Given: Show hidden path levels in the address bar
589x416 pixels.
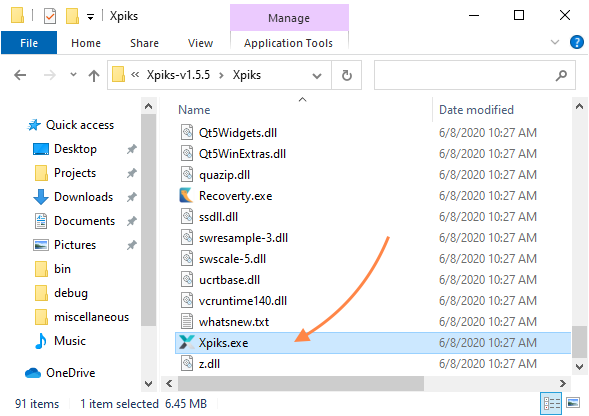Looking at the screenshot, I should pos(135,74).
